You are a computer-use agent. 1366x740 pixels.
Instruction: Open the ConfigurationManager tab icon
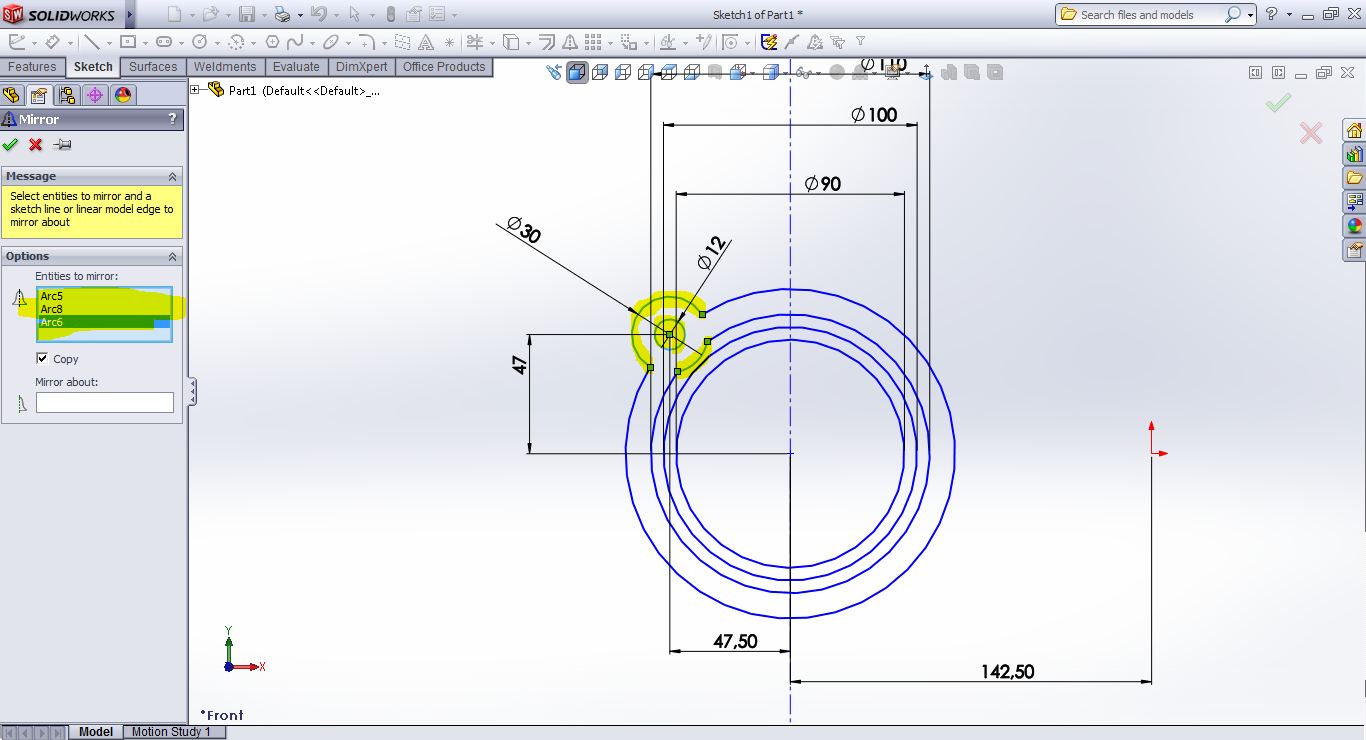(x=67, y=95)
